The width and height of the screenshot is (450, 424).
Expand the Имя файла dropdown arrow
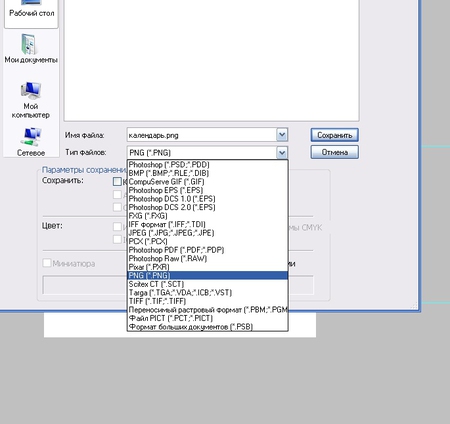click(282, 135)
